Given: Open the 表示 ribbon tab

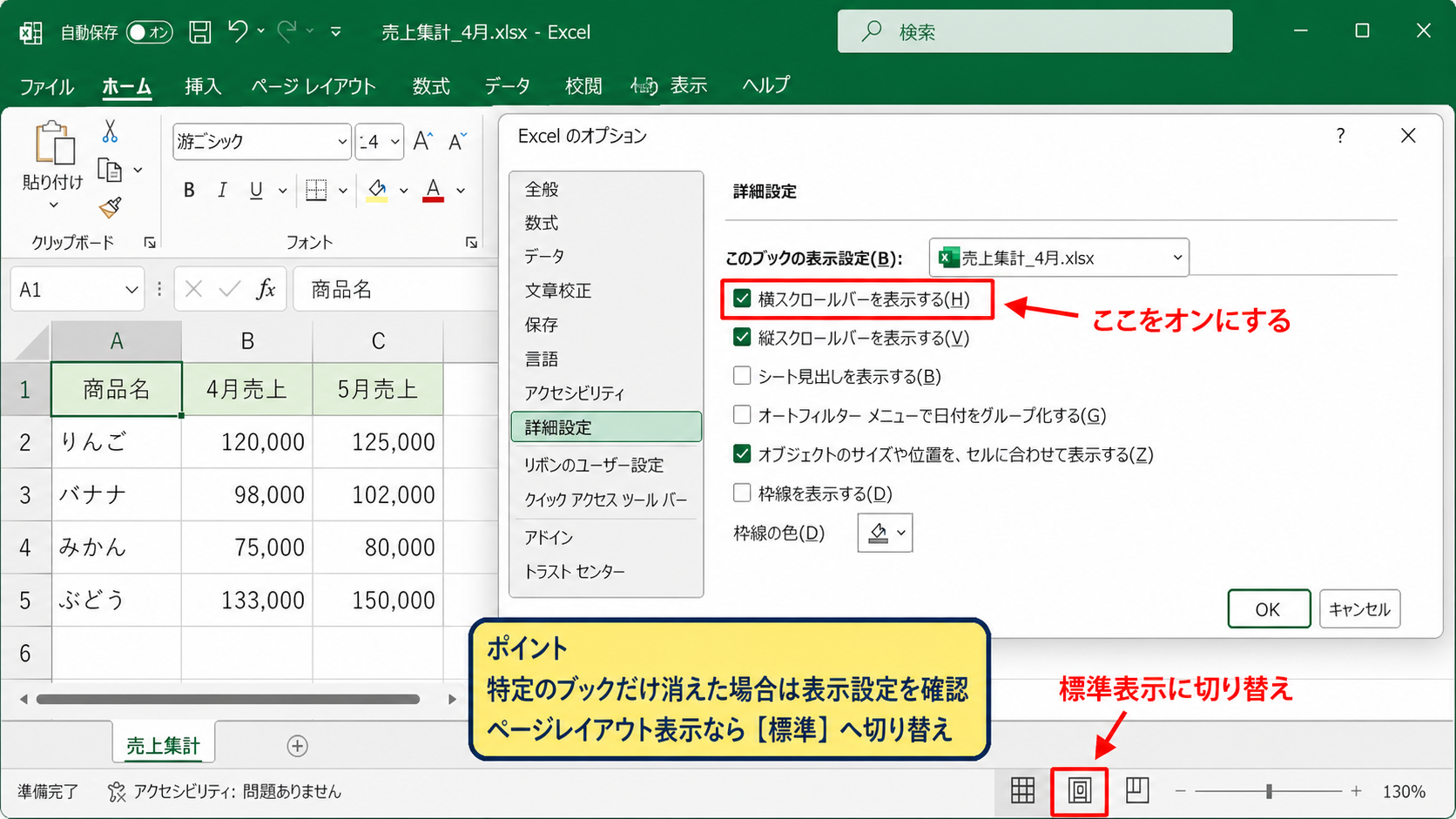Looking at the screenshot, I should (688, 85).
